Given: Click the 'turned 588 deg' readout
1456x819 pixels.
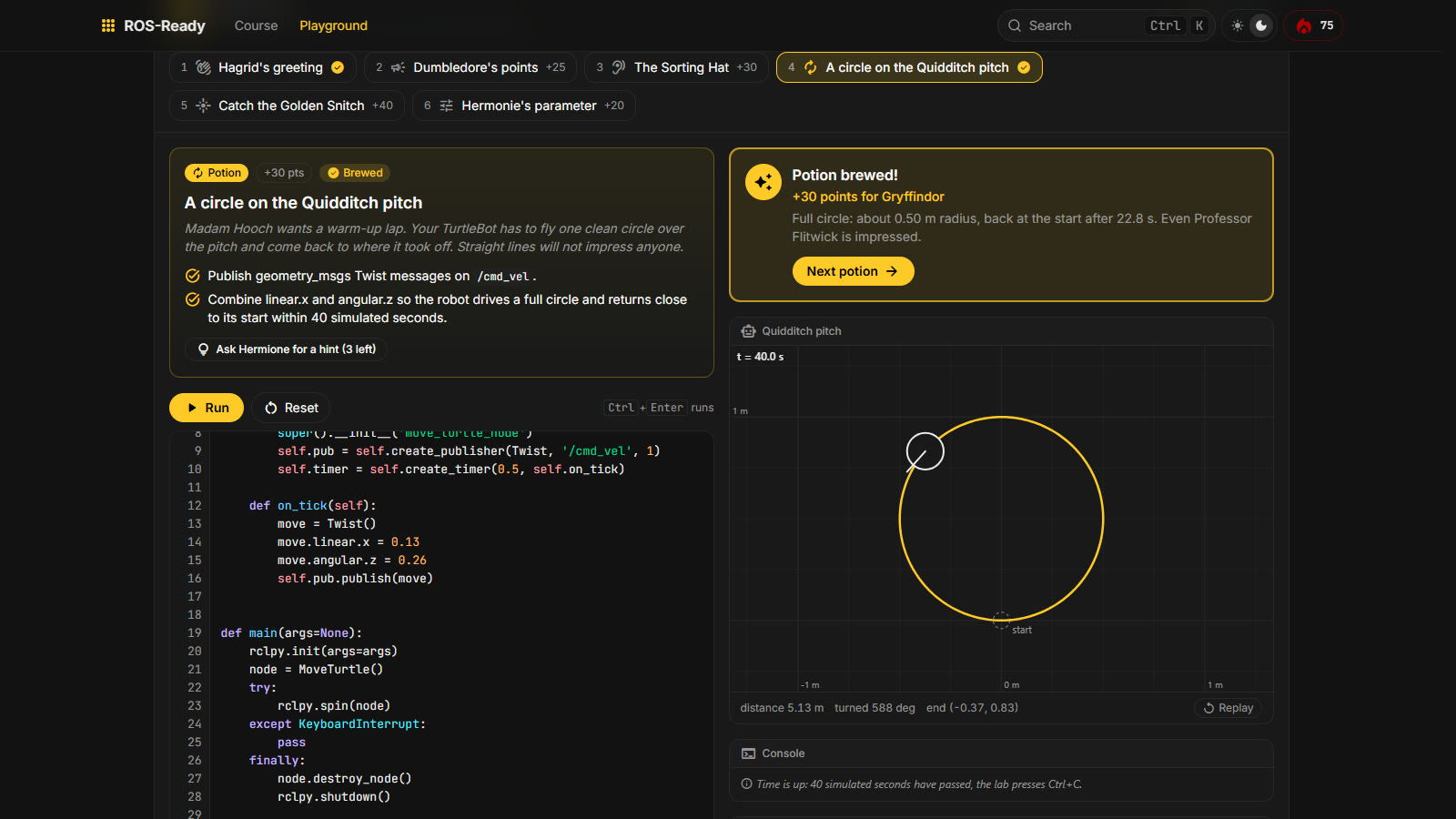Looking at the screenshot, I should point(875,708).
